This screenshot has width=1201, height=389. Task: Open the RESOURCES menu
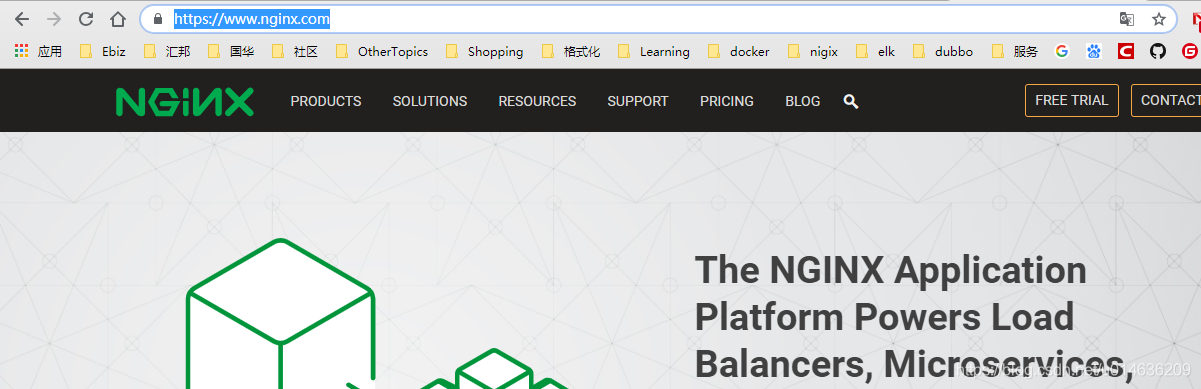click(537, 101)
